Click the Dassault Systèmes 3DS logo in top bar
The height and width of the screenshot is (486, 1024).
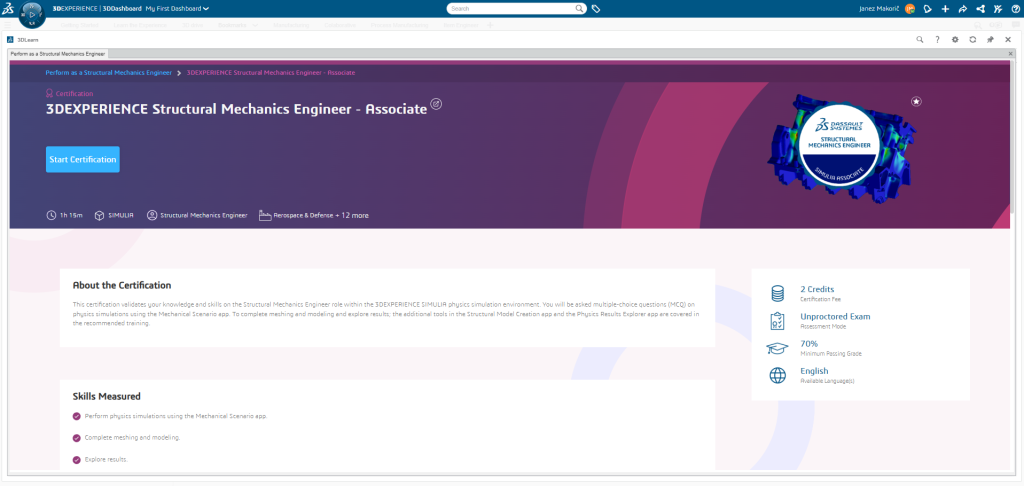click(x=8, y=8)
